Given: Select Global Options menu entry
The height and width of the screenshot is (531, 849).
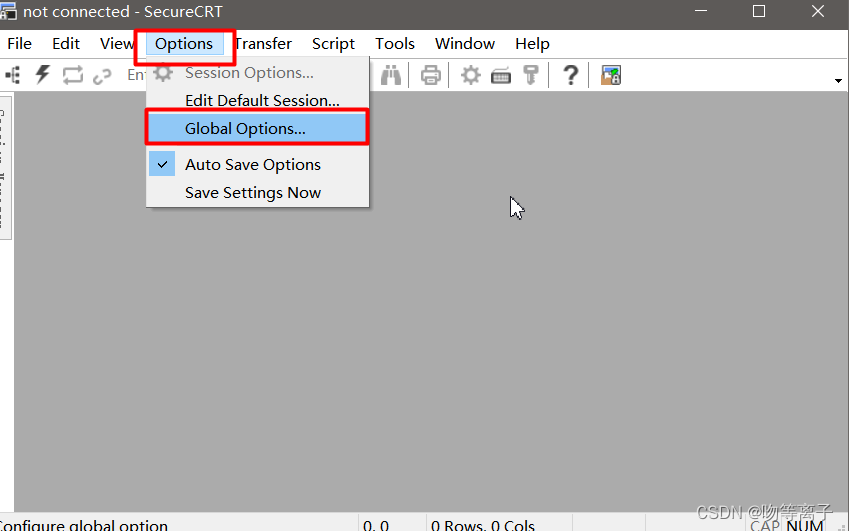Looking at the screenshot, I should pyautogui.click(x=258, y=128).
